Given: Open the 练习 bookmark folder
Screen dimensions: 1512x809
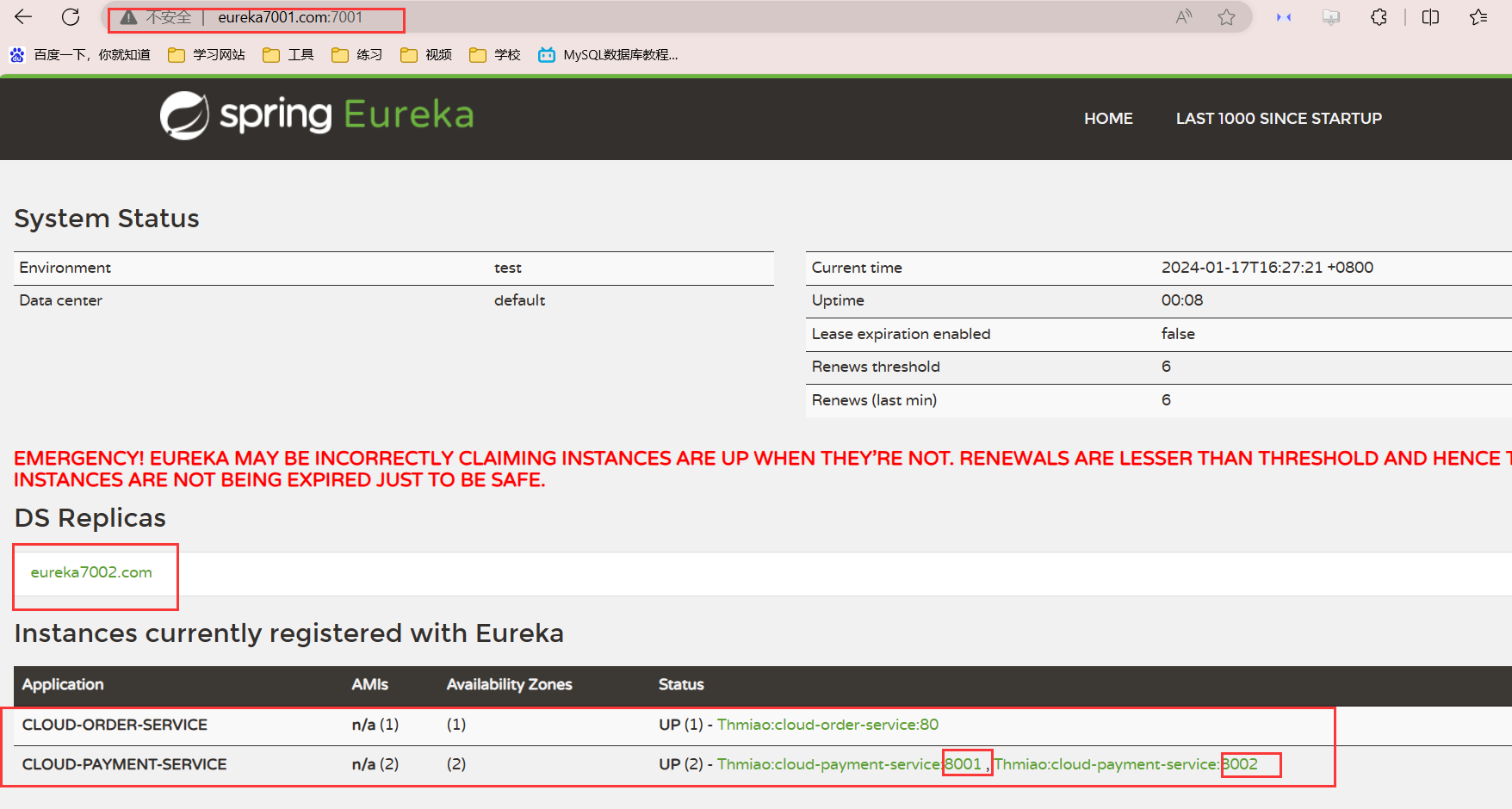Looking at the screenshot, I should click(357, 54).
